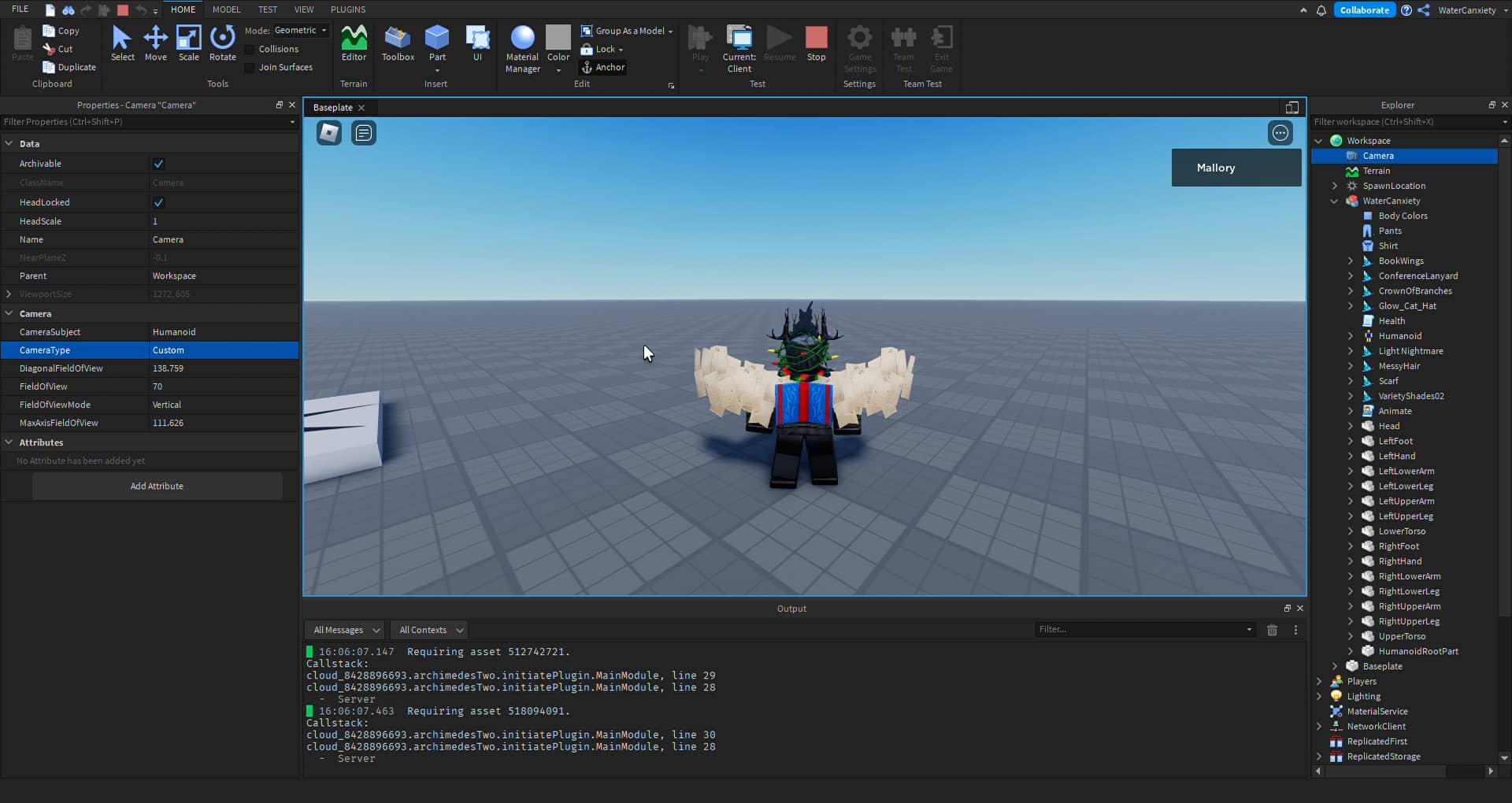Click the Collaborate button
This screenshot has height=803, width=1512.
[x=1365, y=9]
